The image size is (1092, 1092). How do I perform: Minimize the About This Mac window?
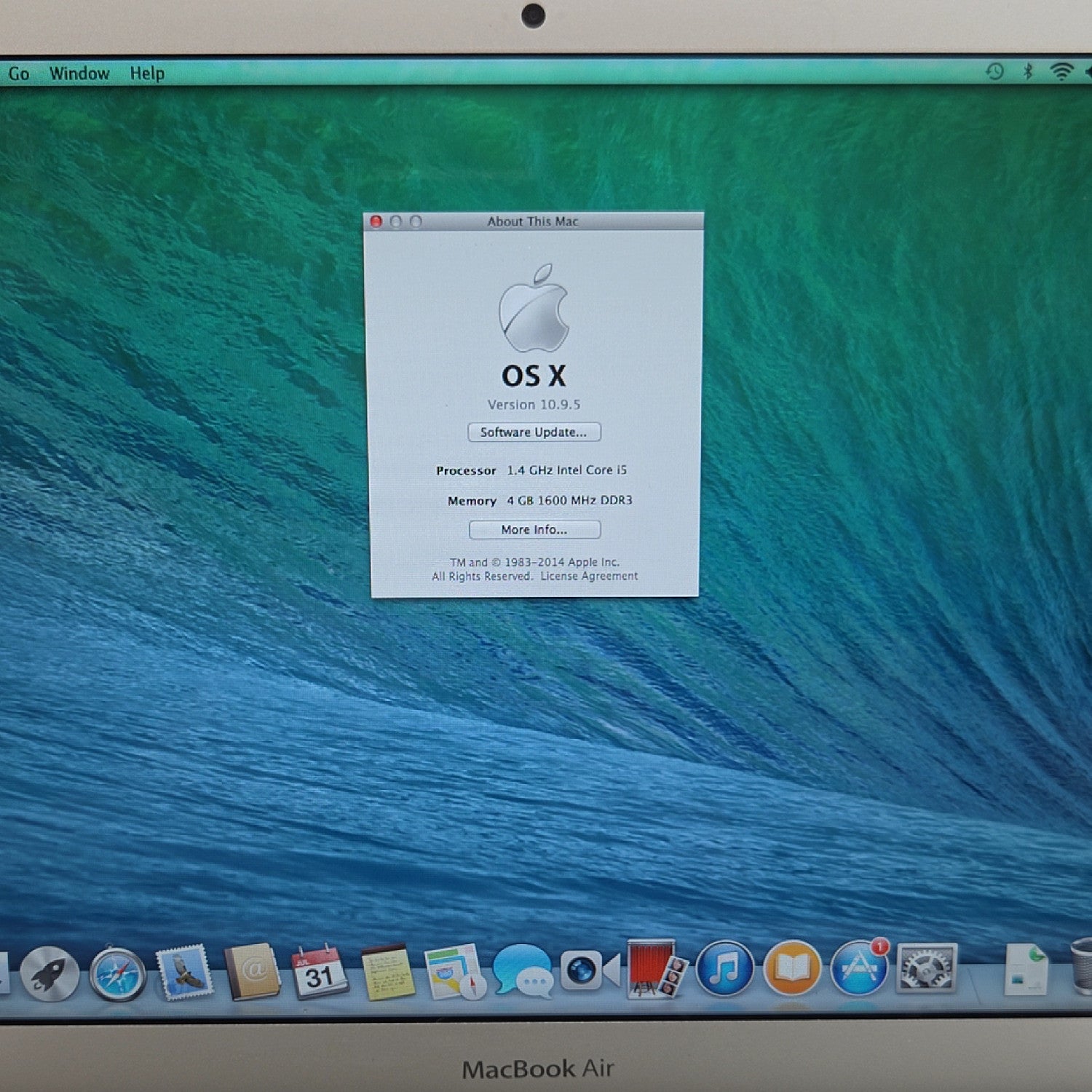[396, 221]
